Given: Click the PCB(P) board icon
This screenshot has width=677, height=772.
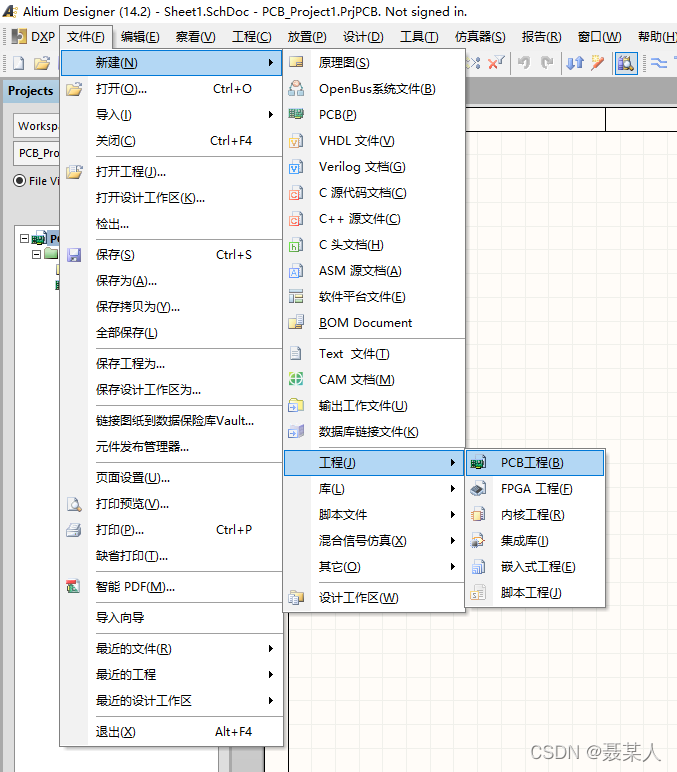Looking at the screenshot, I should coord(296,114).
